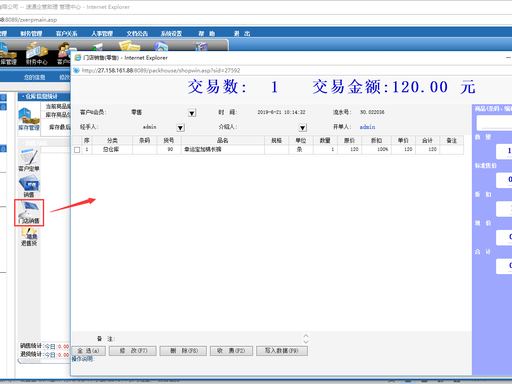Click the product code input on right panel
This screenshot has width=512, height=384.
494,123
